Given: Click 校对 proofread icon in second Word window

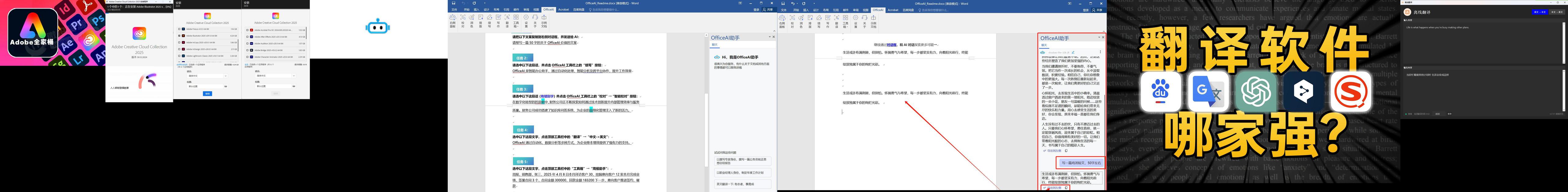Looking at the screenshot, I should (792, 21).
